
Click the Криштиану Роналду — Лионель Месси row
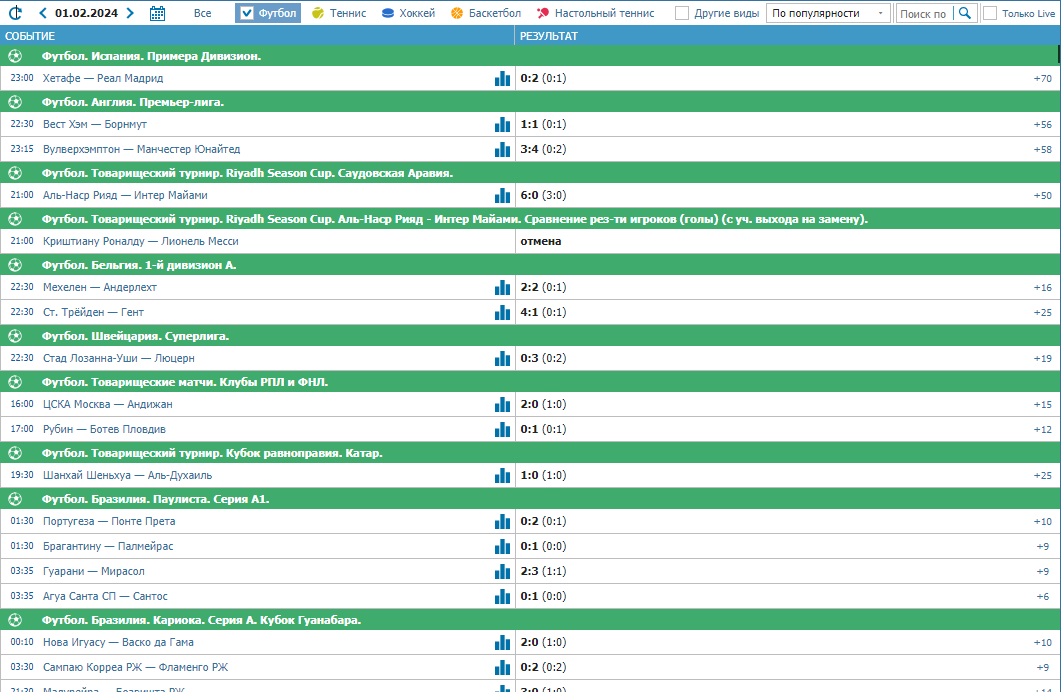[530, 241]
